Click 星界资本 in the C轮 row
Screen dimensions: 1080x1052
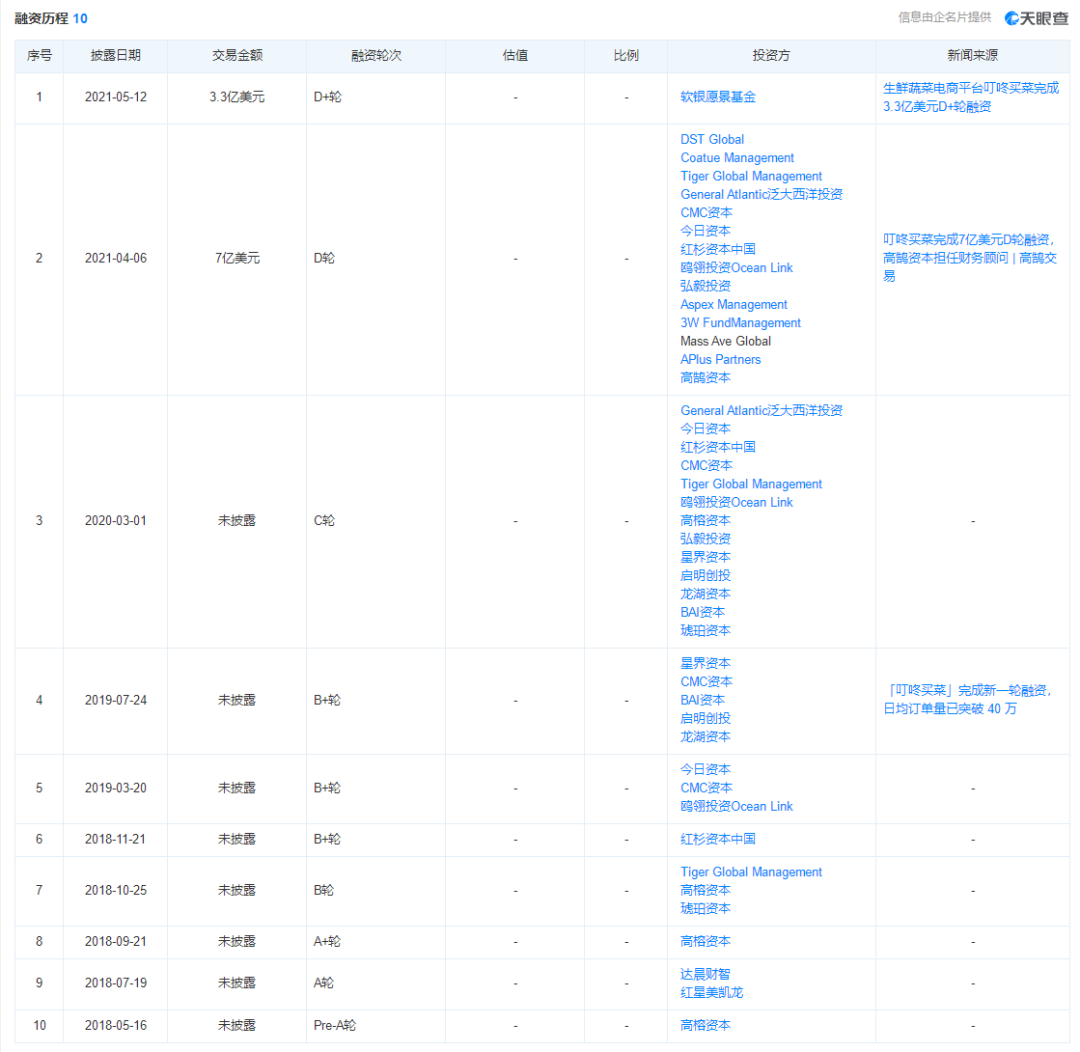pos(705,557)
